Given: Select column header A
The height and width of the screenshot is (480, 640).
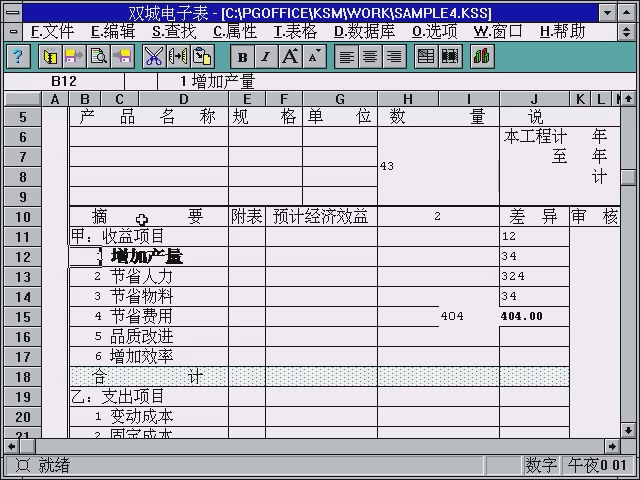Looking at the screenshot, I should click(55, 99).
